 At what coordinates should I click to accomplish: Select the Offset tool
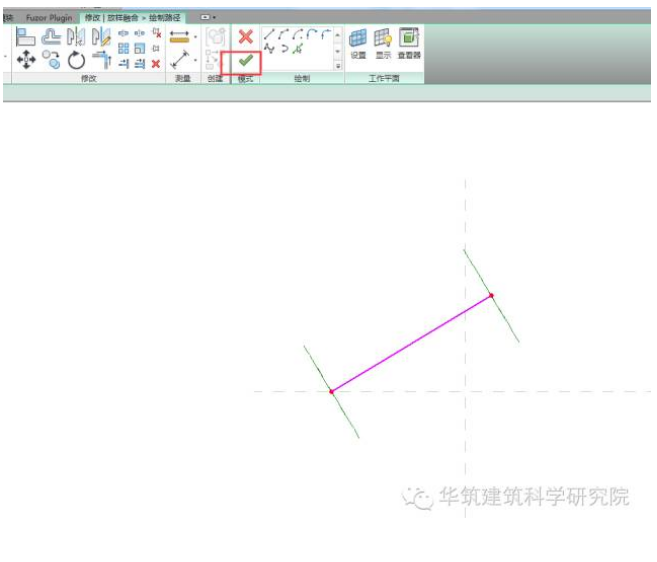51,36
